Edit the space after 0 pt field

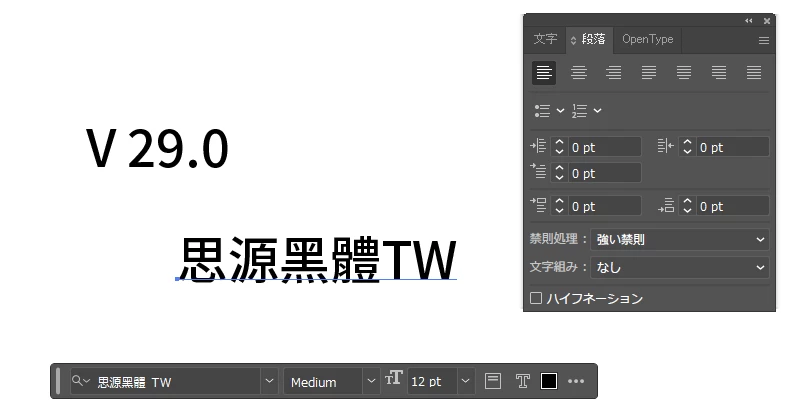[732, 206]
